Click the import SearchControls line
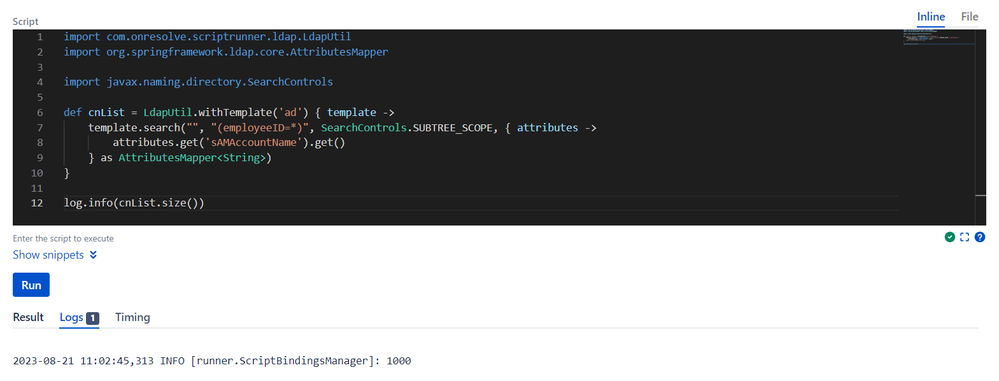This screenshot has height=381, width=999. click(198, 82)
